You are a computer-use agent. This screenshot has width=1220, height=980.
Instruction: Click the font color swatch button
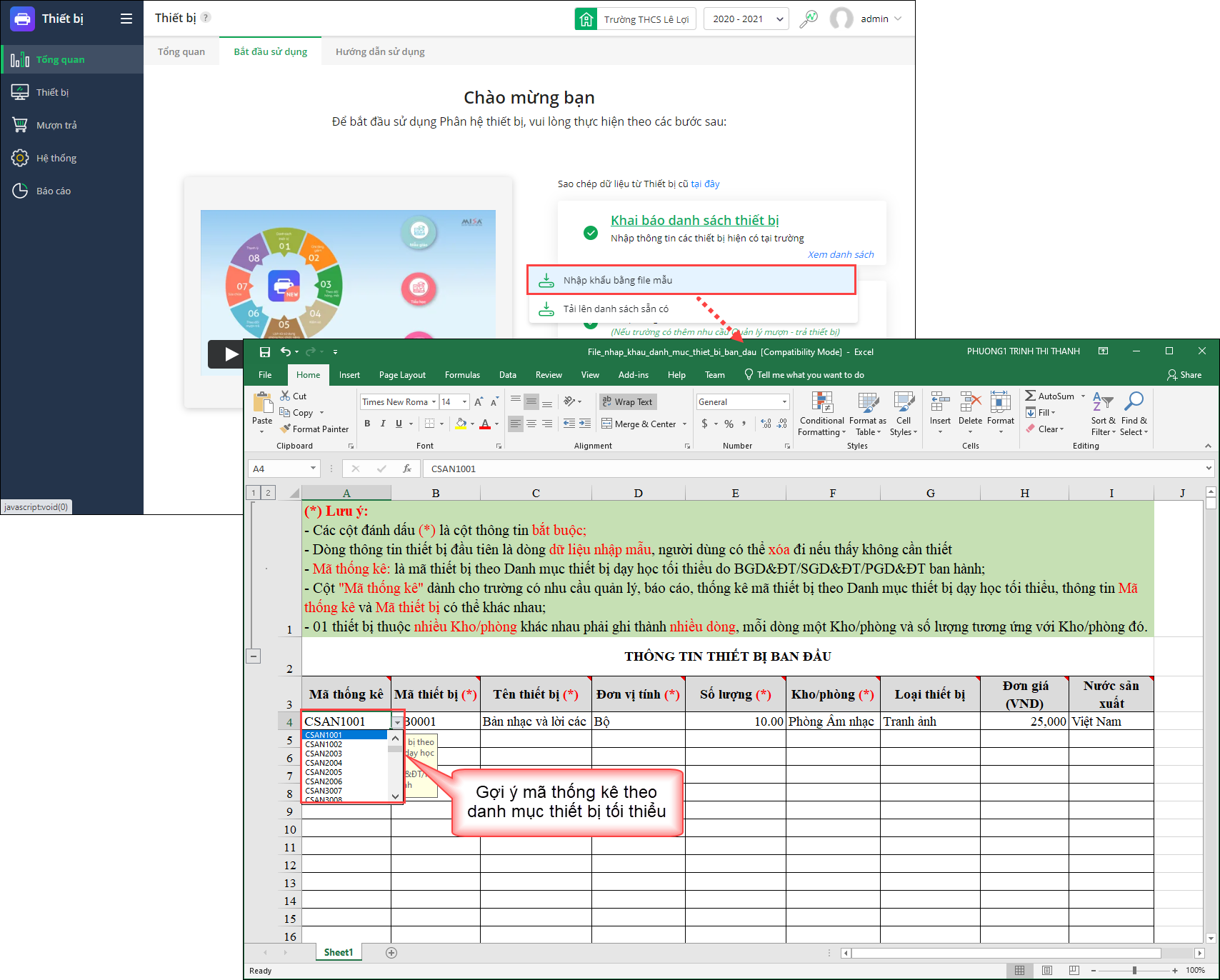(485, 424)
